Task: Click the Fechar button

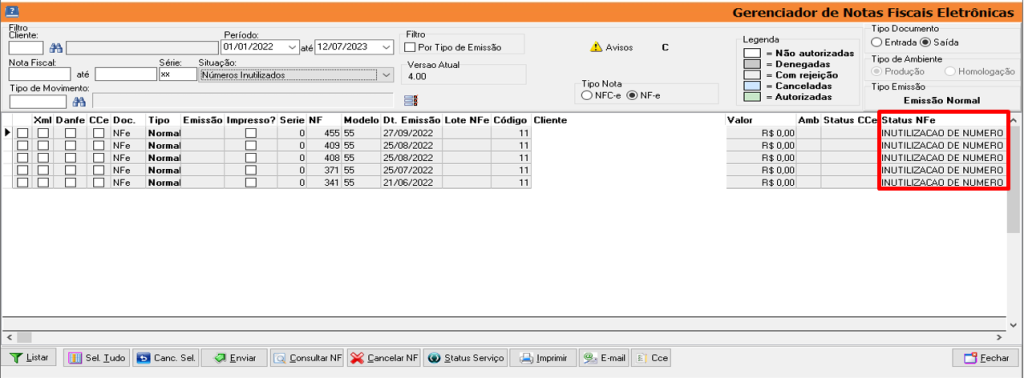Action: click(985, 358)
